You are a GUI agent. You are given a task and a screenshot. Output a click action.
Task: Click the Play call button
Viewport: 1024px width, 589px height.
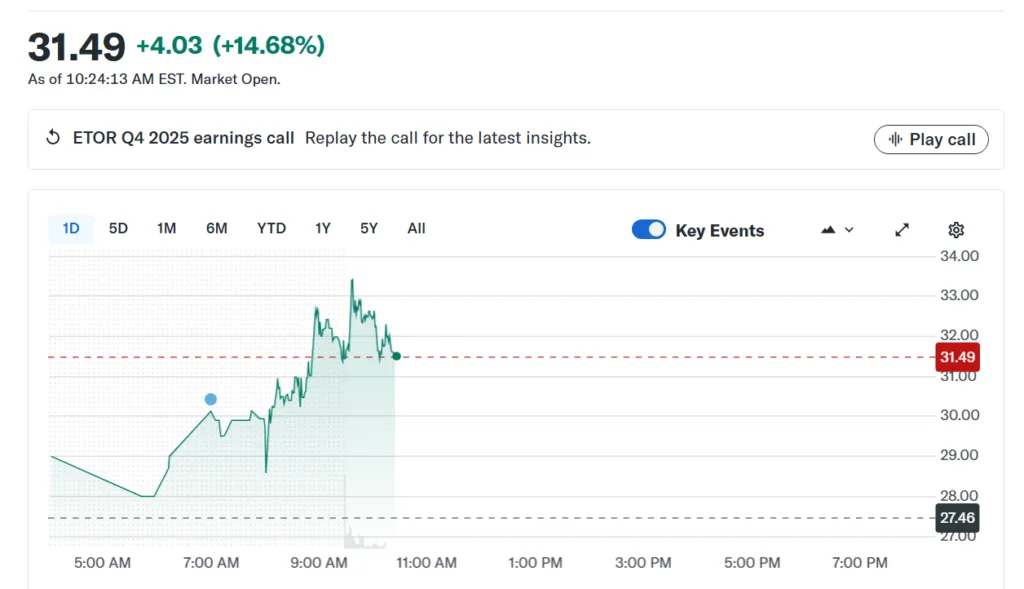pyautogui.click(x=931, y=139)
